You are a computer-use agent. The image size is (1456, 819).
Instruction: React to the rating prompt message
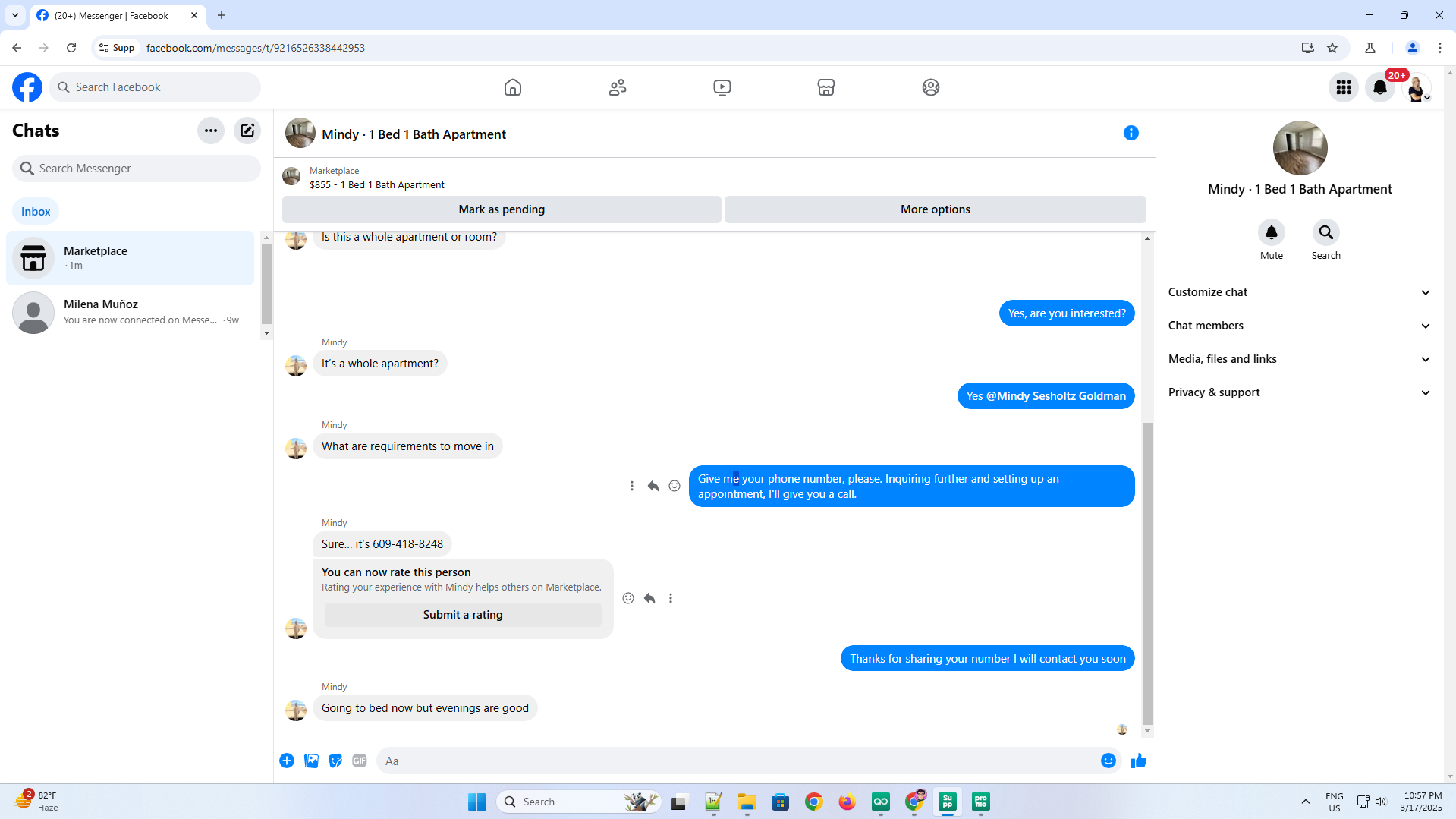coord(628,598)
